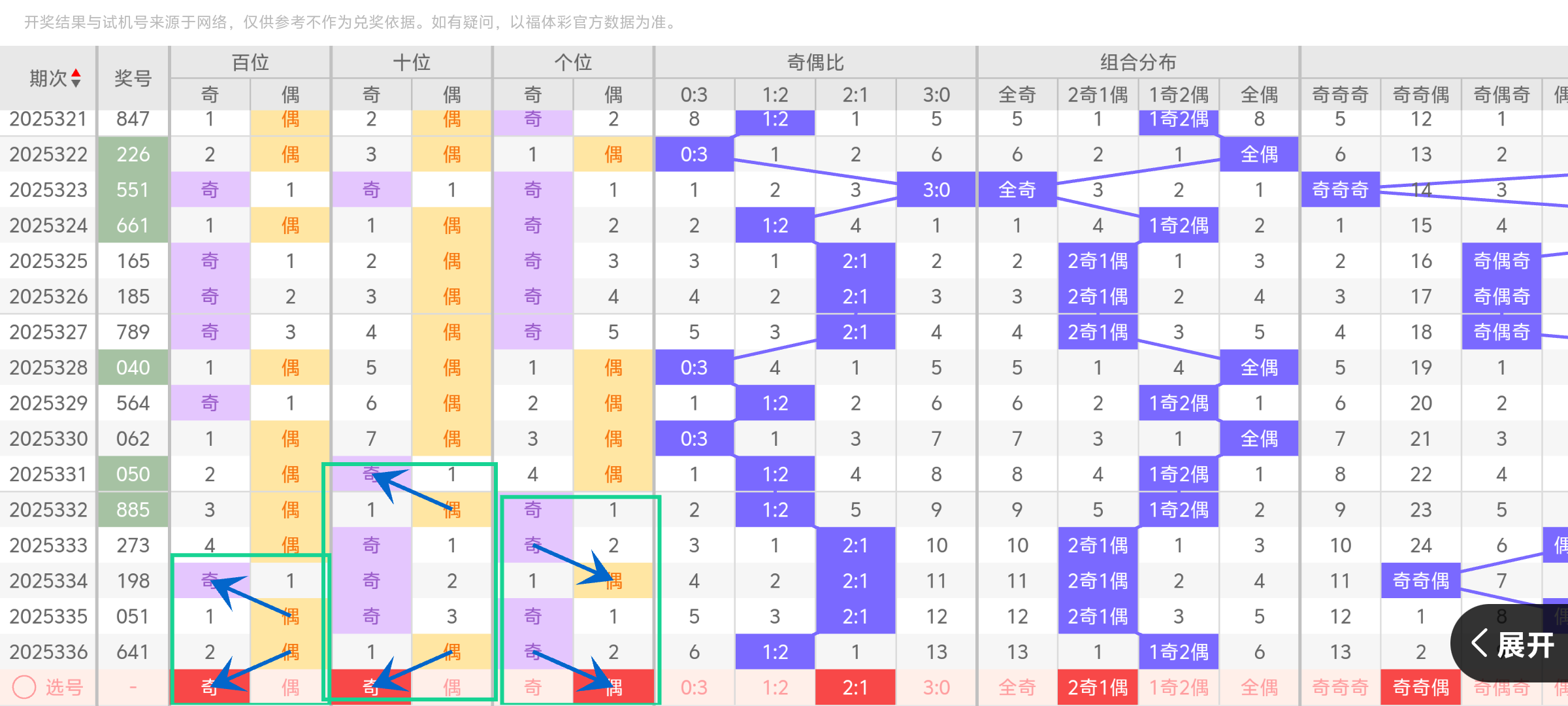The width and height of the screenshot is (1568, 706).
Task: Select 0:3 in the selection row
Action: click(694, 687)
